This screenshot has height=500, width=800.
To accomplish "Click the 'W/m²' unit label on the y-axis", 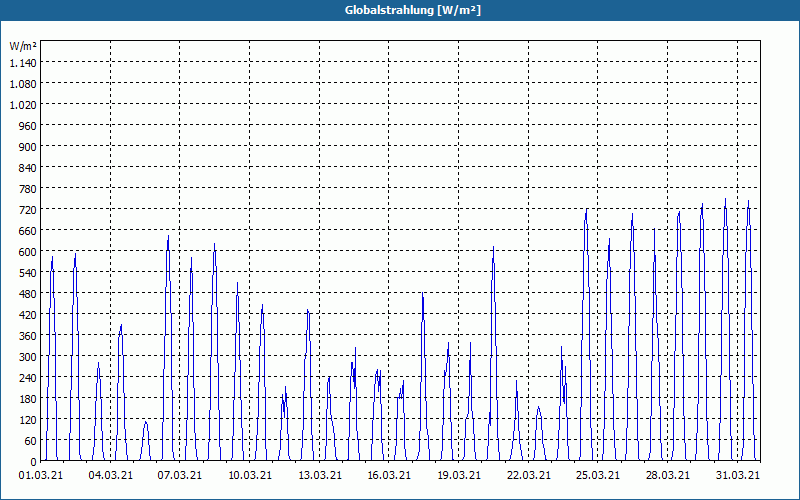I will 23,46.
